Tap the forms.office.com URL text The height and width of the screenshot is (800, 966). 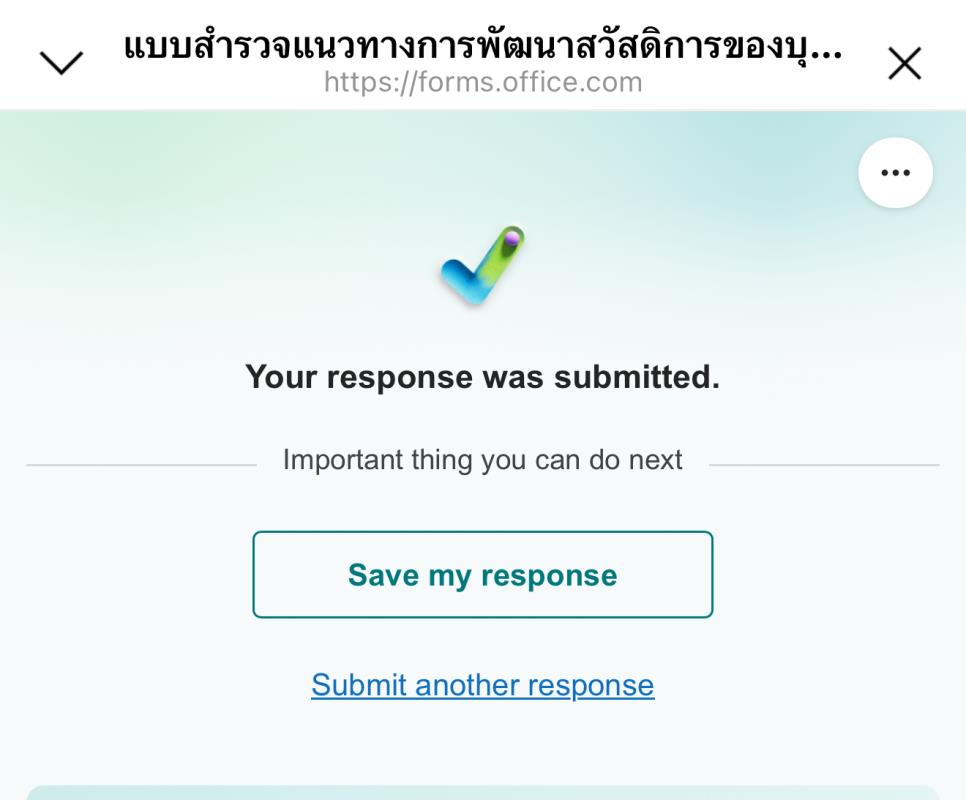point(482,82)
